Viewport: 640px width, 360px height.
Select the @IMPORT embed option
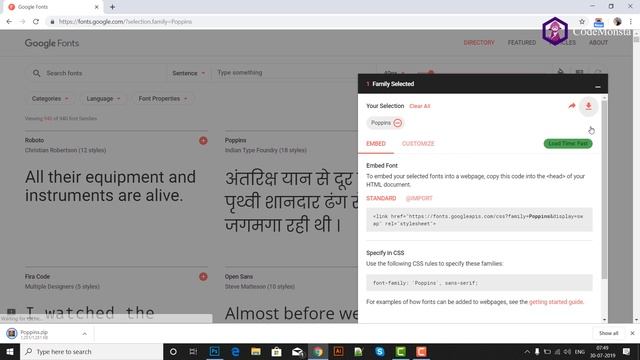419,198
